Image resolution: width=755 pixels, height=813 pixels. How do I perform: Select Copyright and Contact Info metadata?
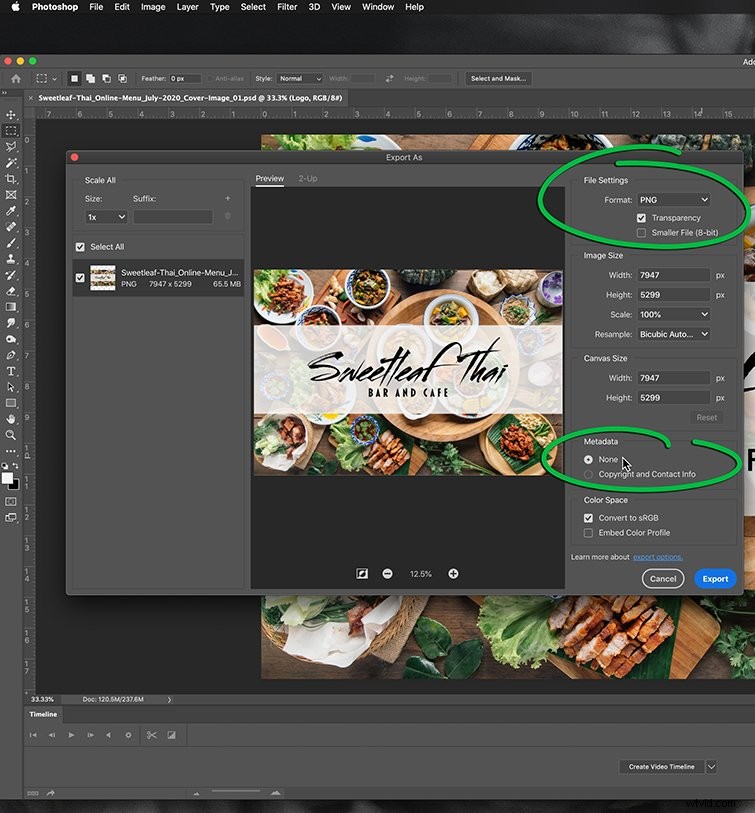click(588, 474)
